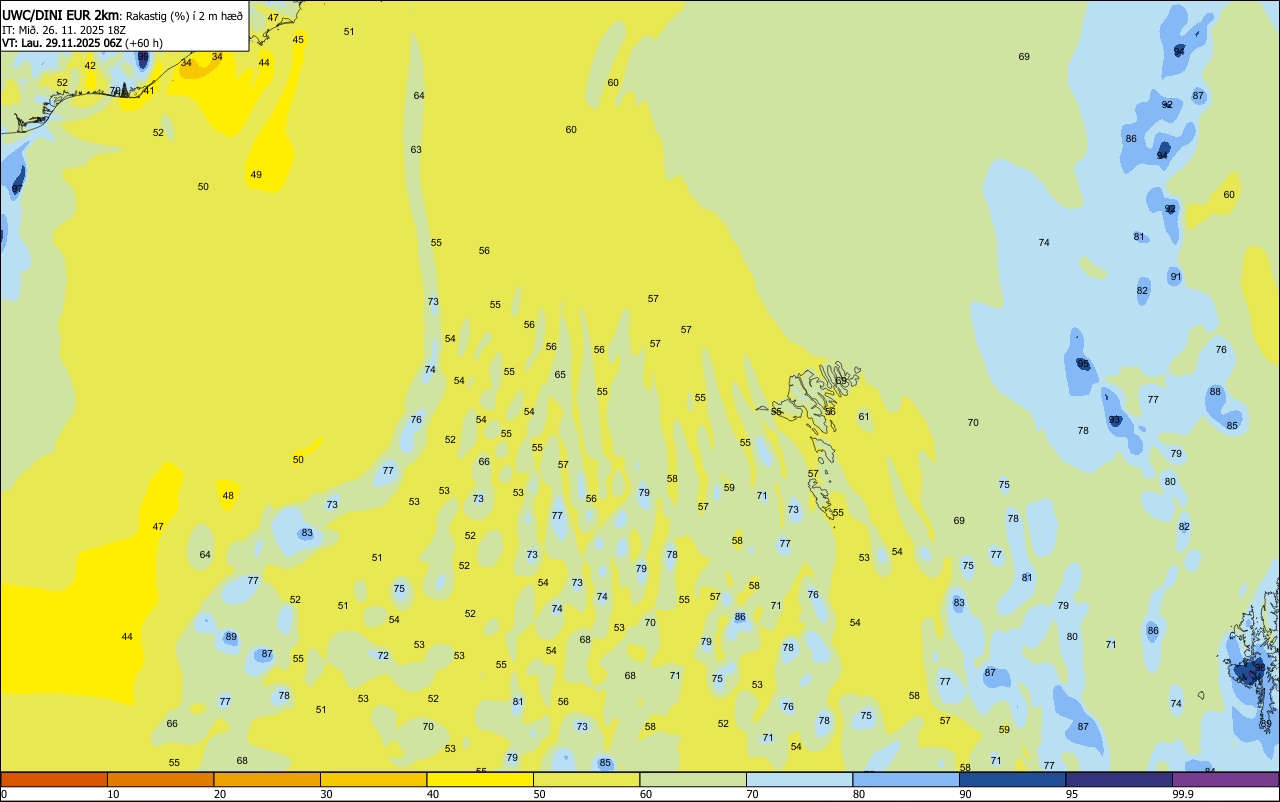
Task: Click the humidity value '49' on the map
Action: [x=256, y=175]
